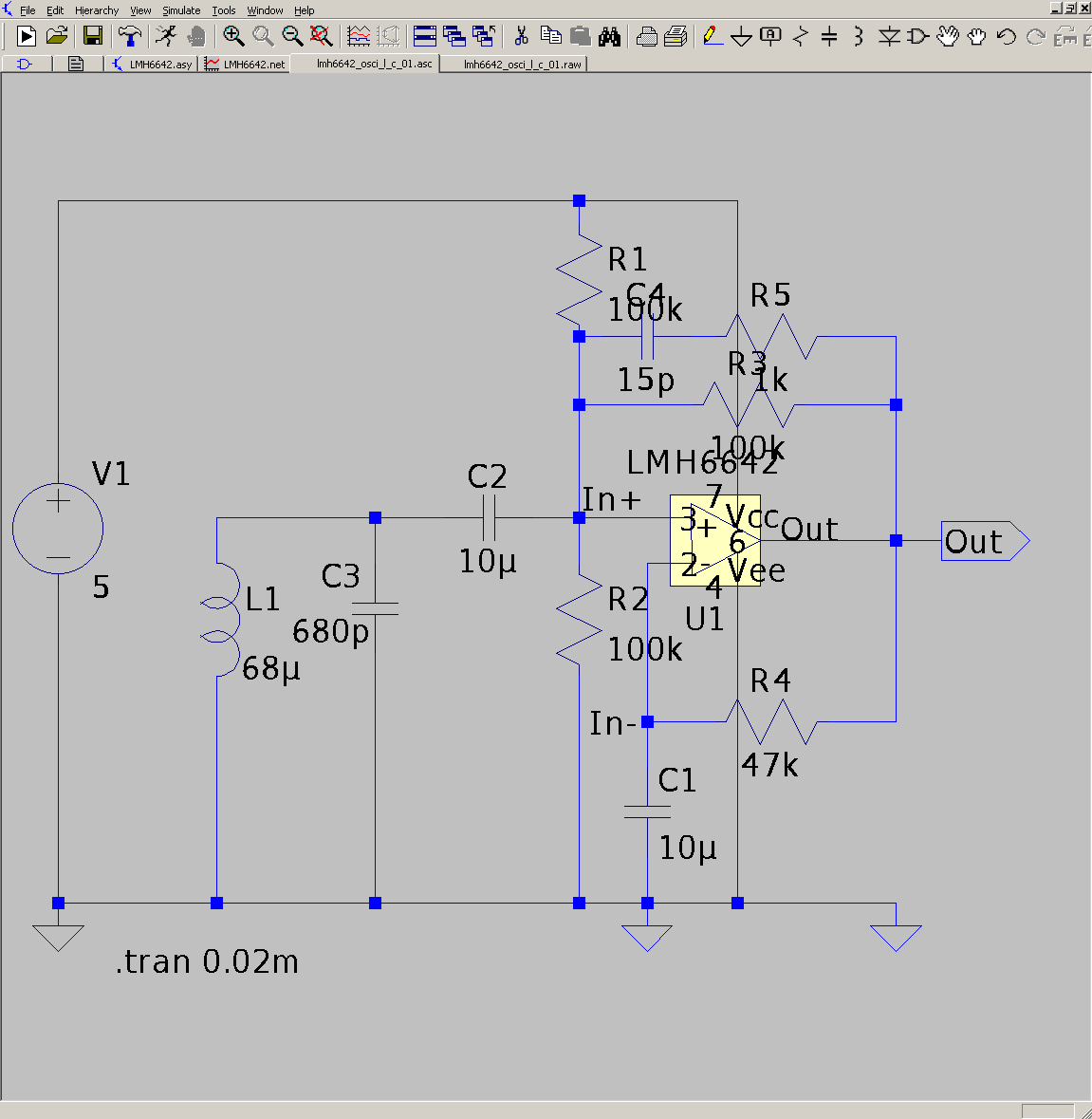
Task: Open the File menu
Action: click(28, 10)
